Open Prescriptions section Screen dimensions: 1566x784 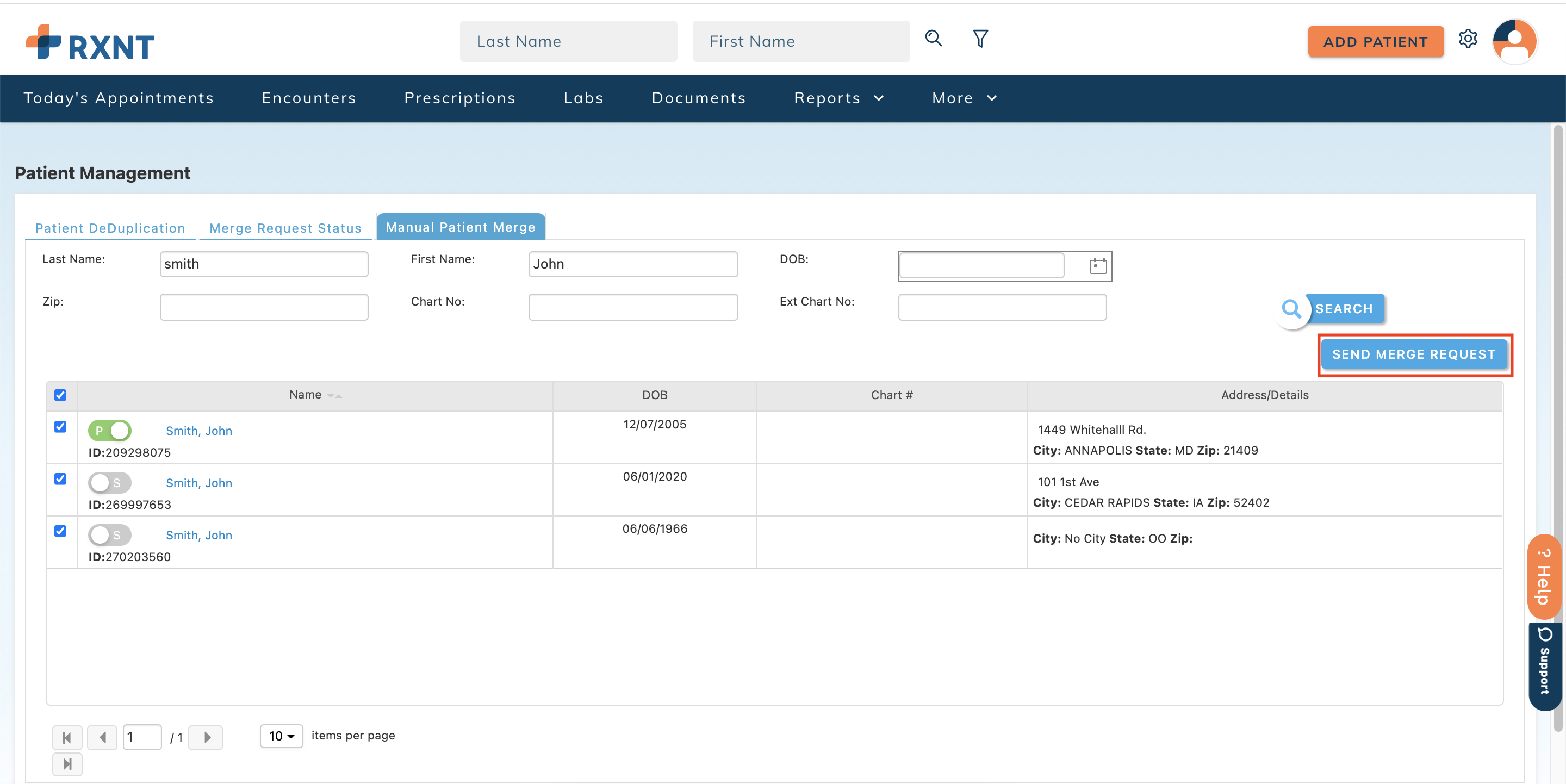point(459,98)
